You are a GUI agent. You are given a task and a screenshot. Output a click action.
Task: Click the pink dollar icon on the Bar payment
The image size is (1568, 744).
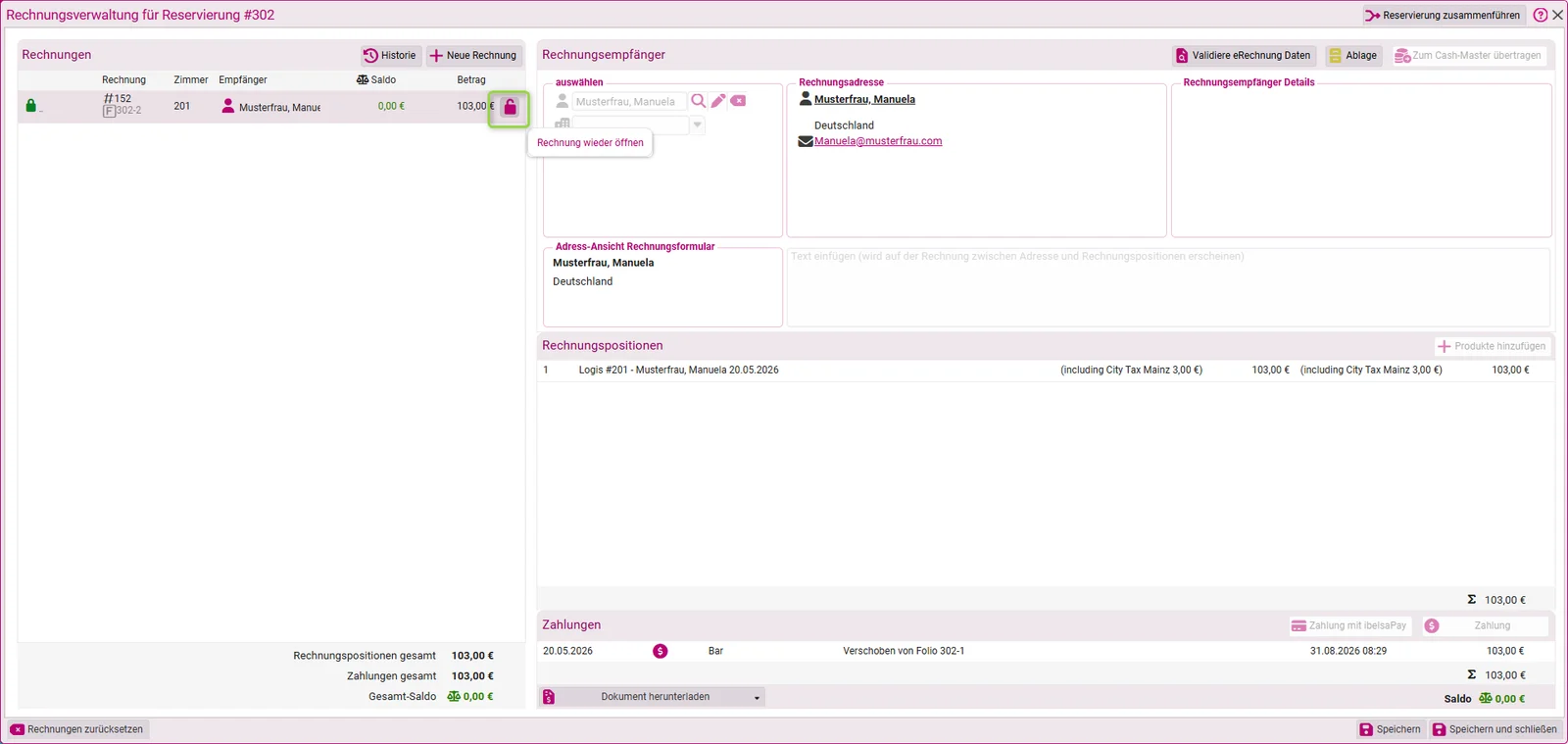click(x=661, y=651)
